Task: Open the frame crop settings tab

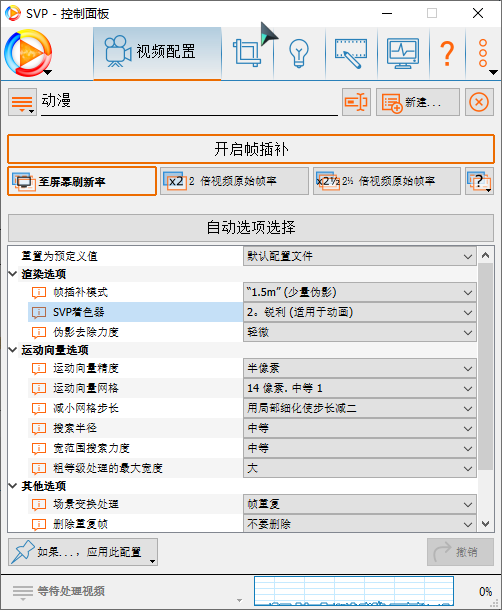Action: (247, 53)
